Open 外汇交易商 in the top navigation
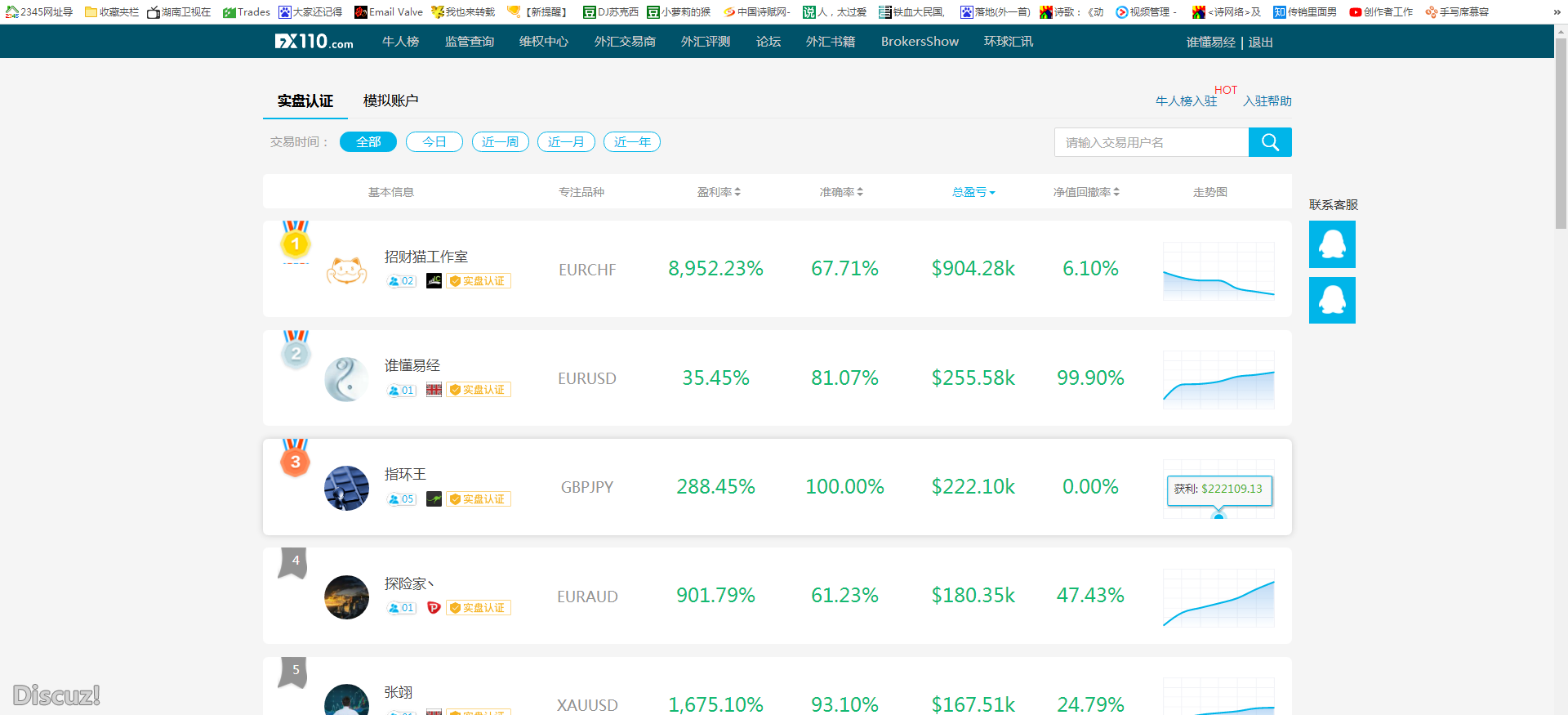 tap(625, 42)
